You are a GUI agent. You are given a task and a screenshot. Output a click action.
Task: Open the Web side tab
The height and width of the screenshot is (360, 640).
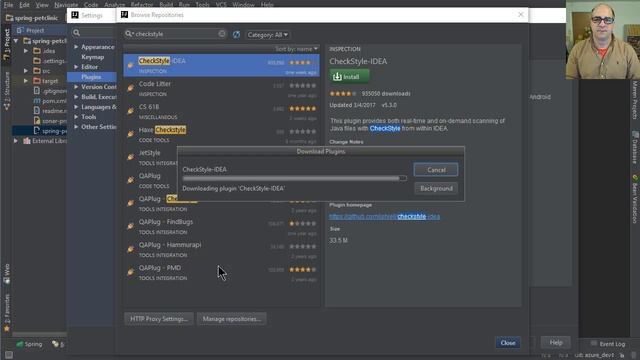(7, 273)
